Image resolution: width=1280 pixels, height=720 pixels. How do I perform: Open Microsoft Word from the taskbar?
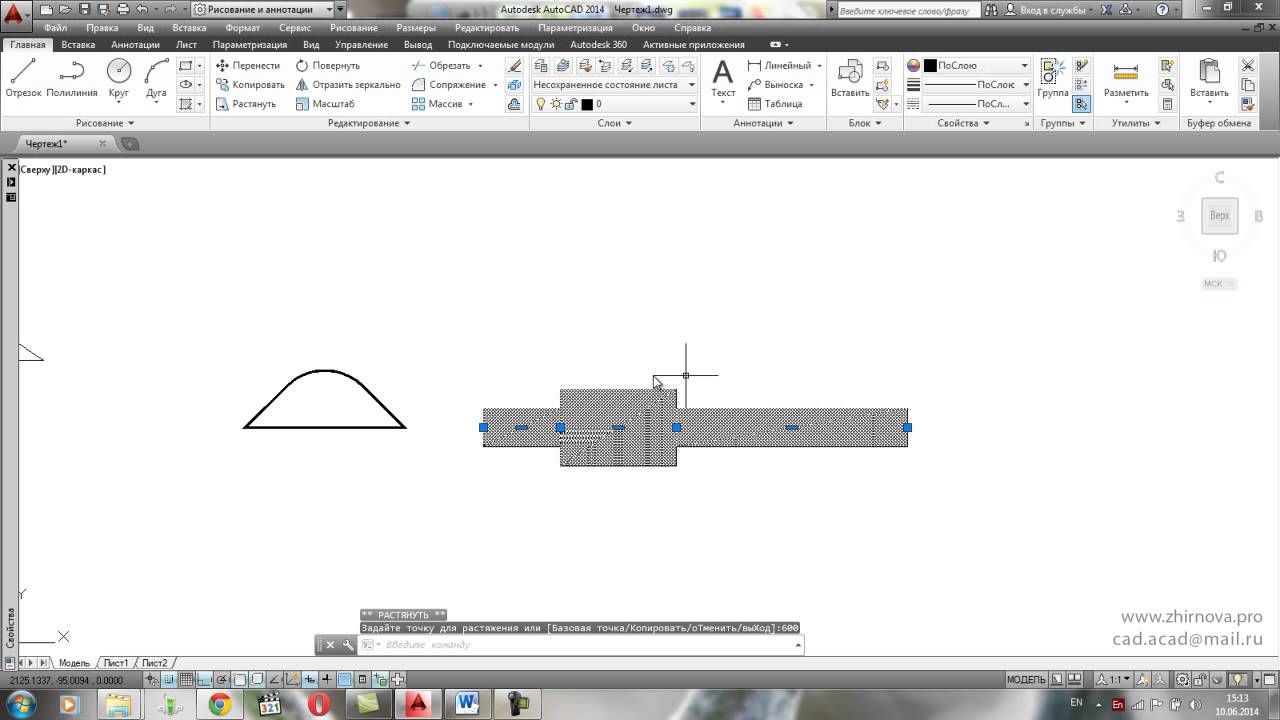pyautogui.click(x=467, y=704)
